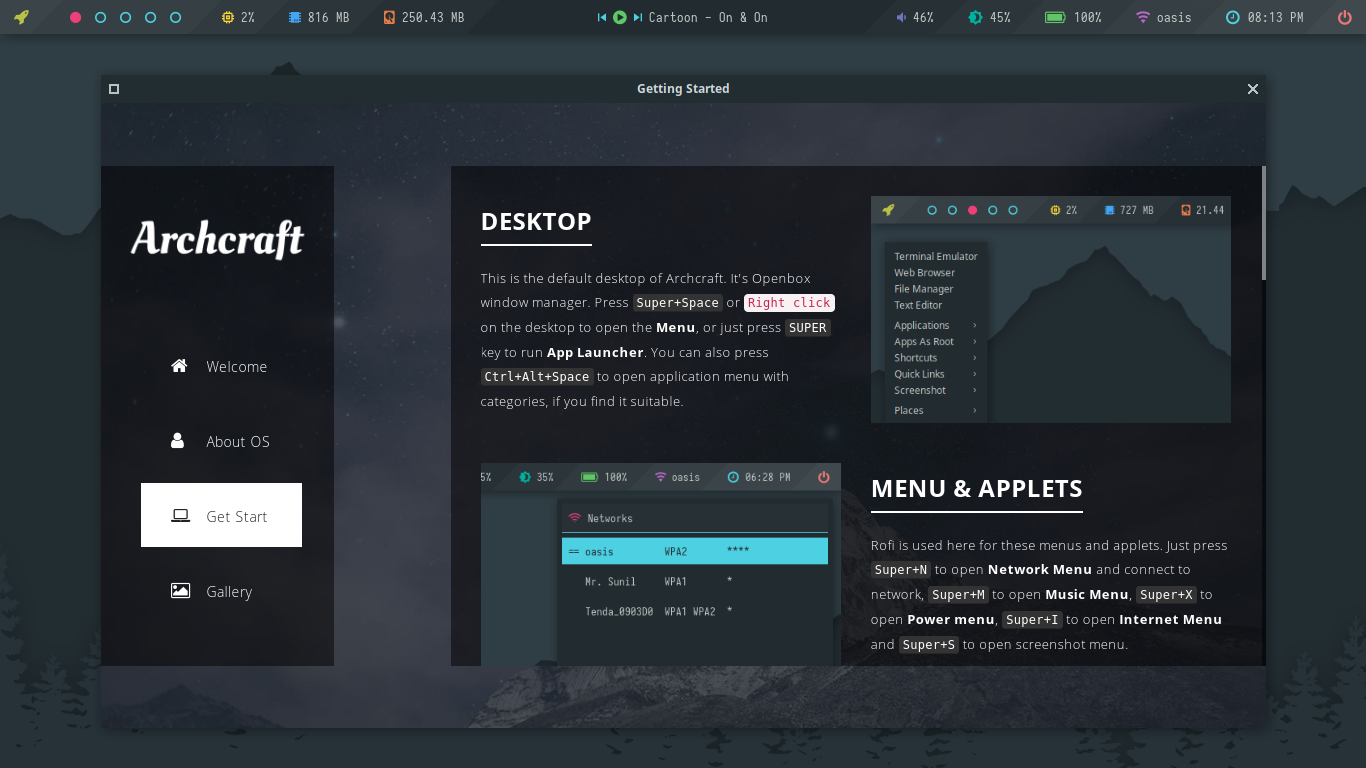1366x768 pixels.
Task: Click the Super+X shortcut label
Action: coord(1167,595)
